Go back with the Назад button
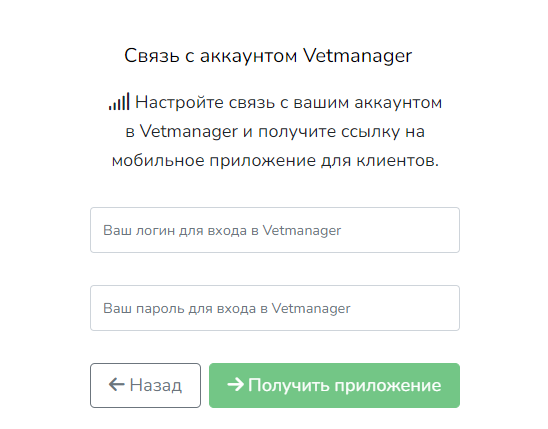This screenshot has height=429, width=548. [145, 385]
